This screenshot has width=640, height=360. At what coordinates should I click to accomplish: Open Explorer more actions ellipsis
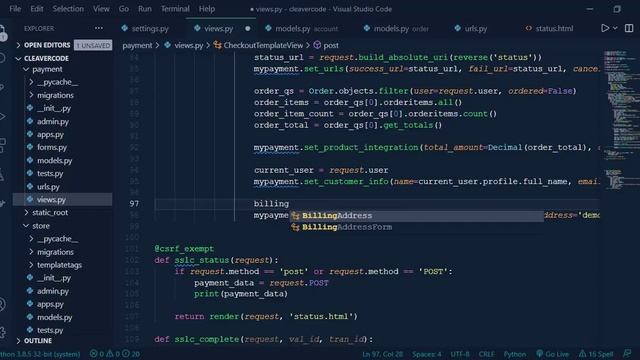click(x=99, y=28)
